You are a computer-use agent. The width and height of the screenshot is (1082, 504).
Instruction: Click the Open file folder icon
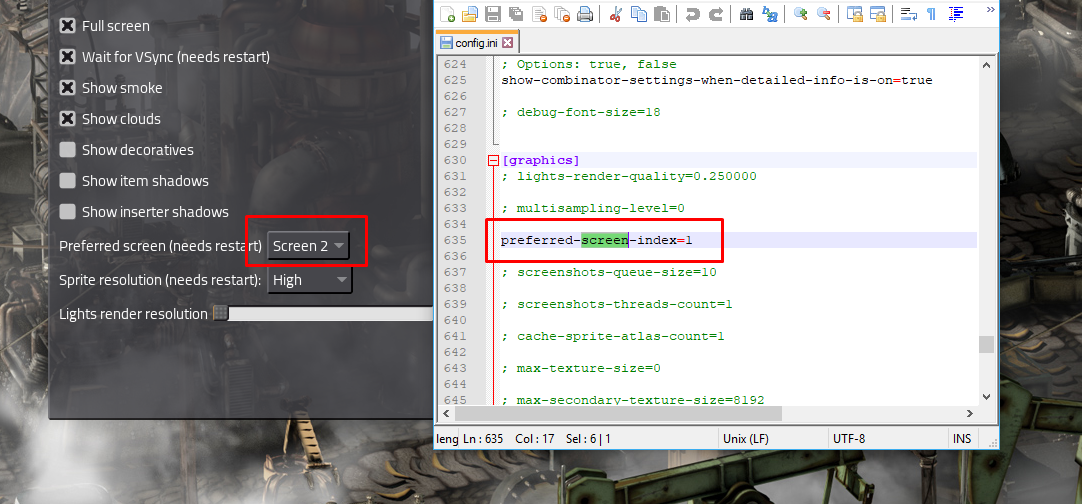pyautogui.click(x=470, y=14)
